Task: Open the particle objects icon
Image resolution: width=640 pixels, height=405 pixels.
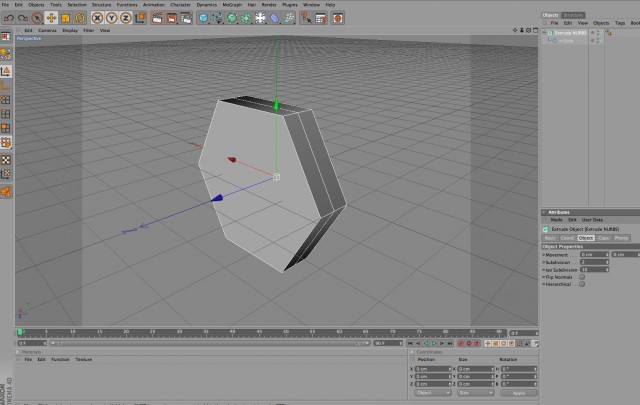Action: (289, 18)
